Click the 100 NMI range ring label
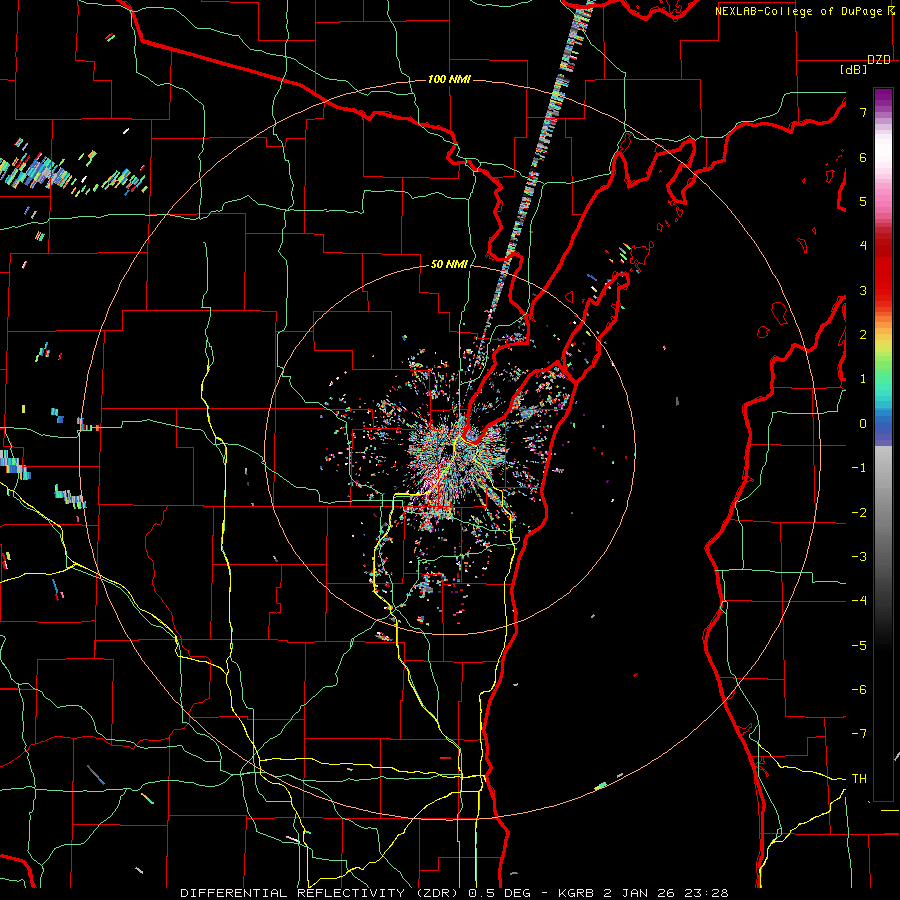 [x=449, y=79]
